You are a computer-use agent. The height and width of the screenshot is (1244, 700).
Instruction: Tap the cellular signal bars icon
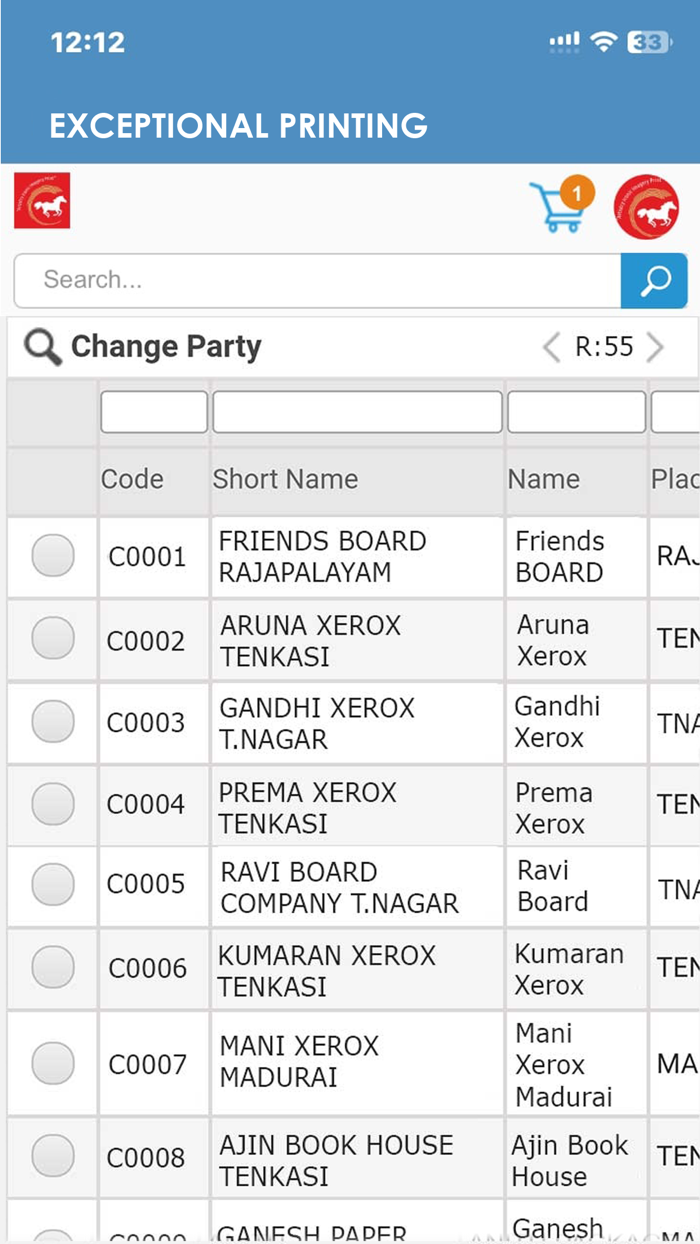coord(564,42)
